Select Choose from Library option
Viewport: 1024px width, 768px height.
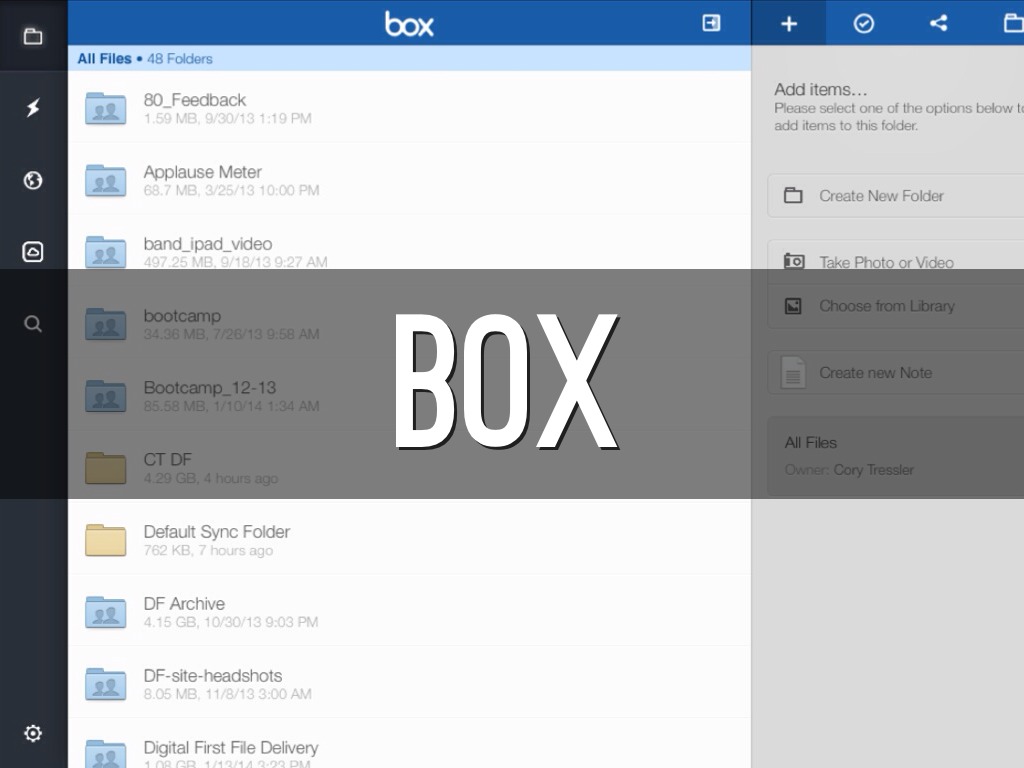pos(886,306)
